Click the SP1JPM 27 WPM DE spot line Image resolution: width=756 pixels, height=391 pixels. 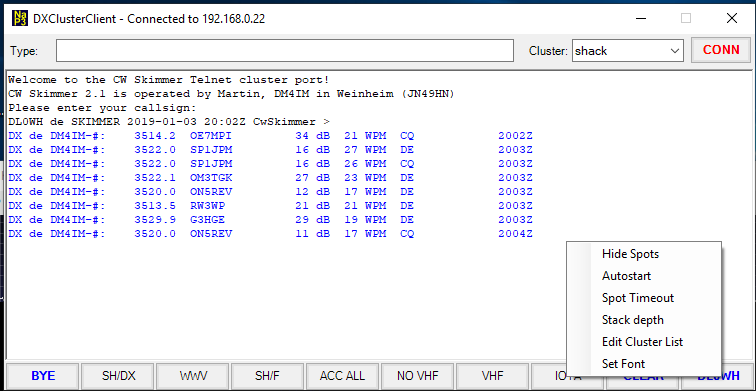tap(270, 150)
